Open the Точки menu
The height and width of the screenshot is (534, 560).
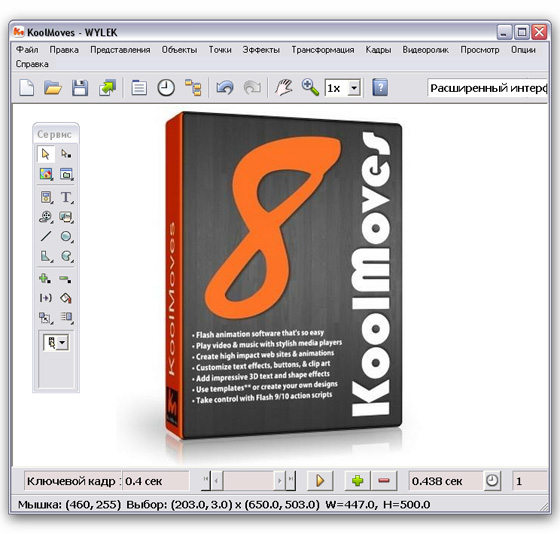(220, 50)
